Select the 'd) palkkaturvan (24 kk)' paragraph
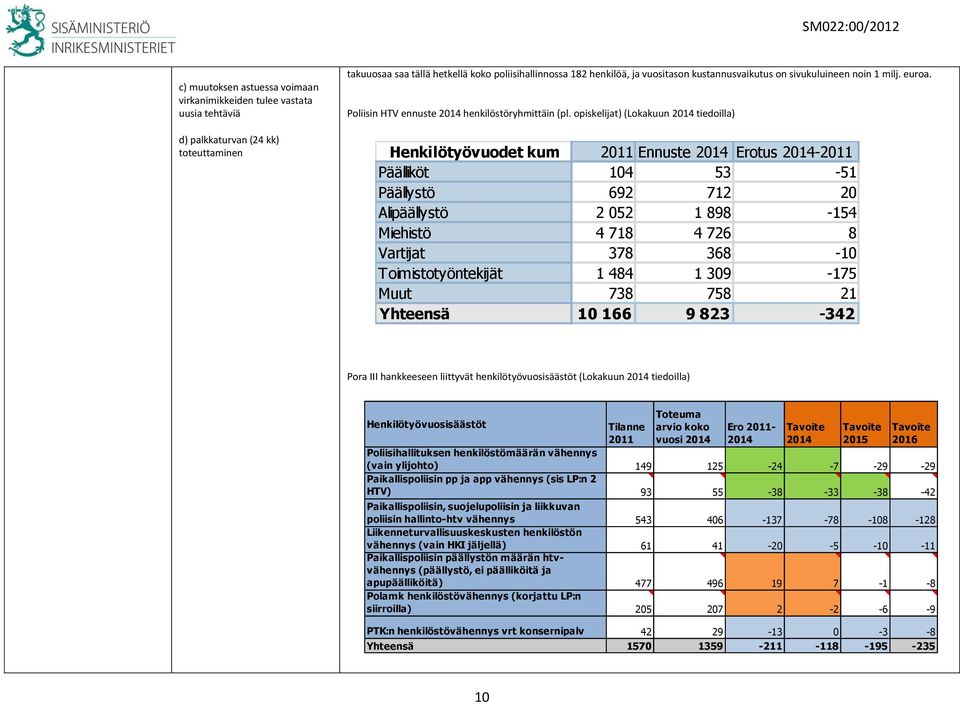 [x=229, y=146]
